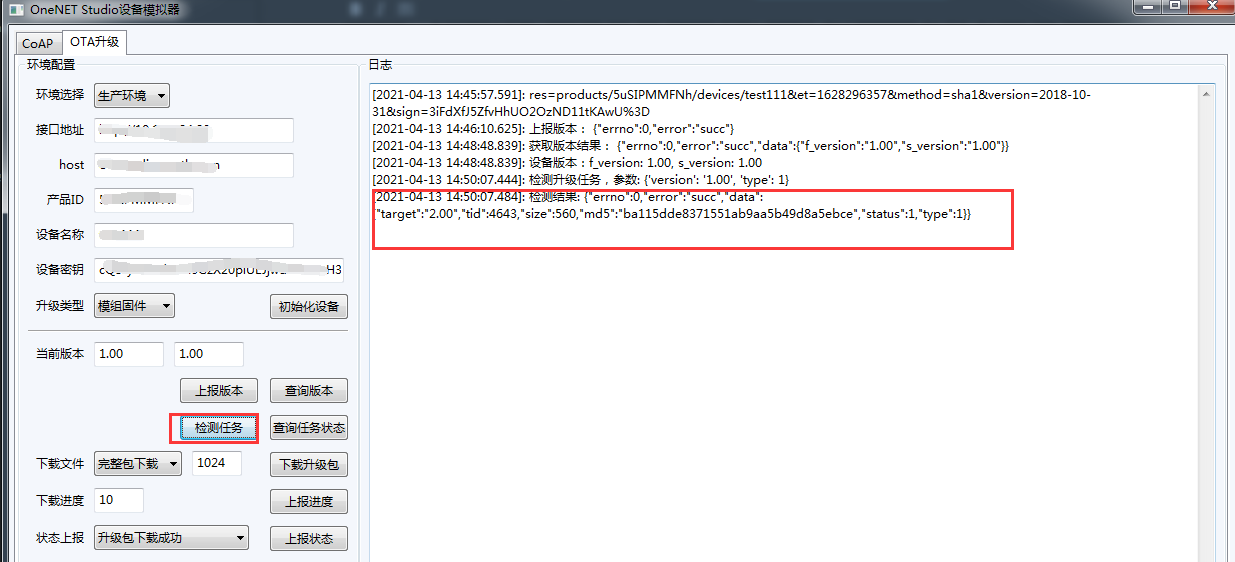Click the 下载进度 field with value 10
Screen dimensions: 1235x562
(x=119, y=500)
